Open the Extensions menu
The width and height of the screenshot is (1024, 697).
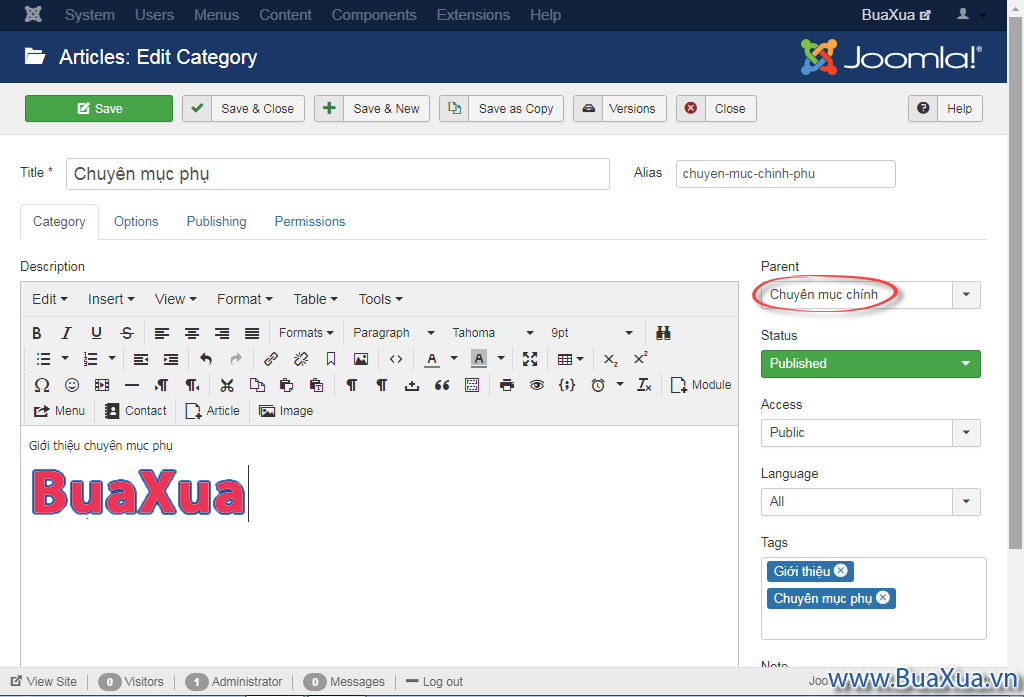coord(473,15)
